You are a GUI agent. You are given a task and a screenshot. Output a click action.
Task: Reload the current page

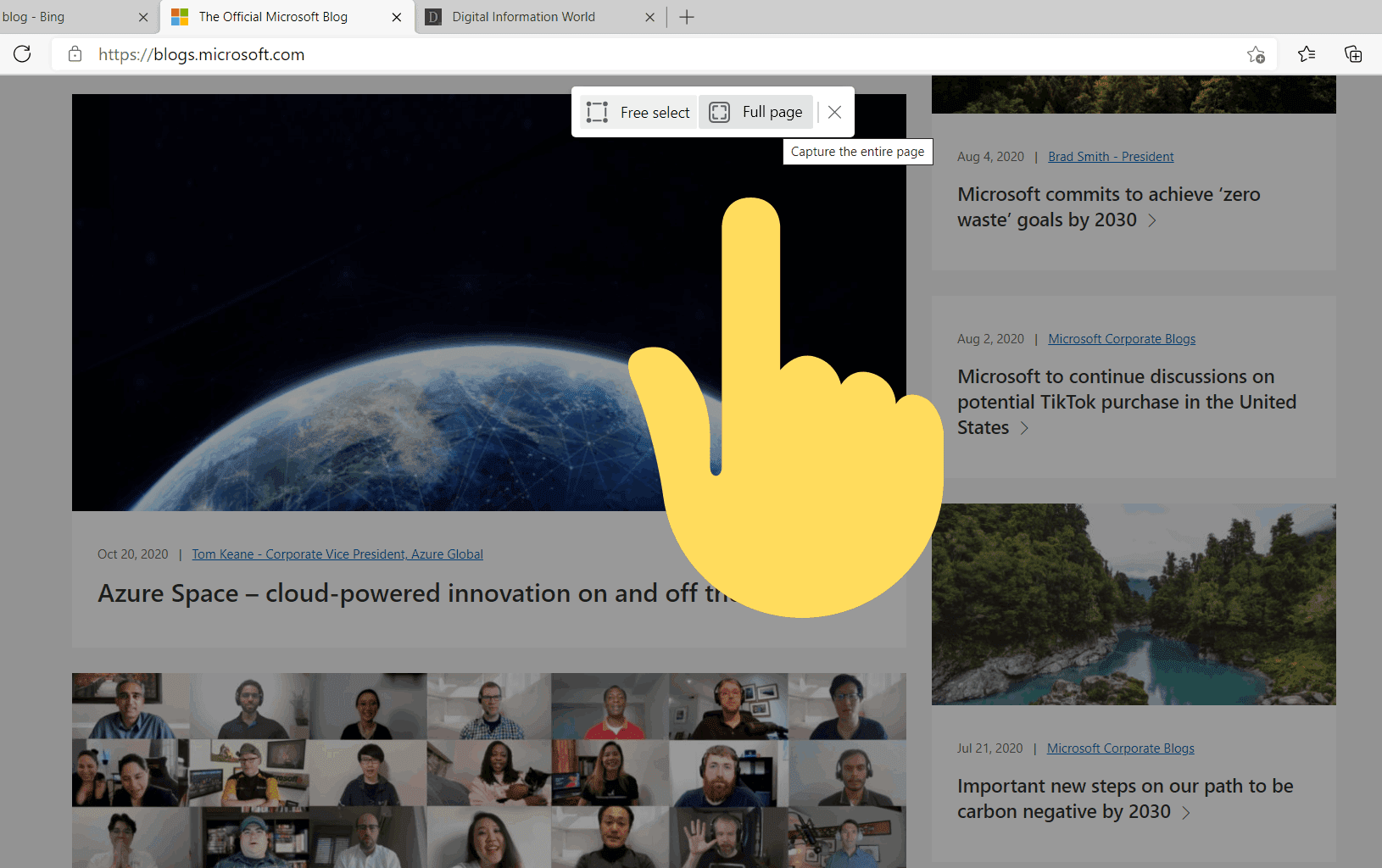[22, 54]
